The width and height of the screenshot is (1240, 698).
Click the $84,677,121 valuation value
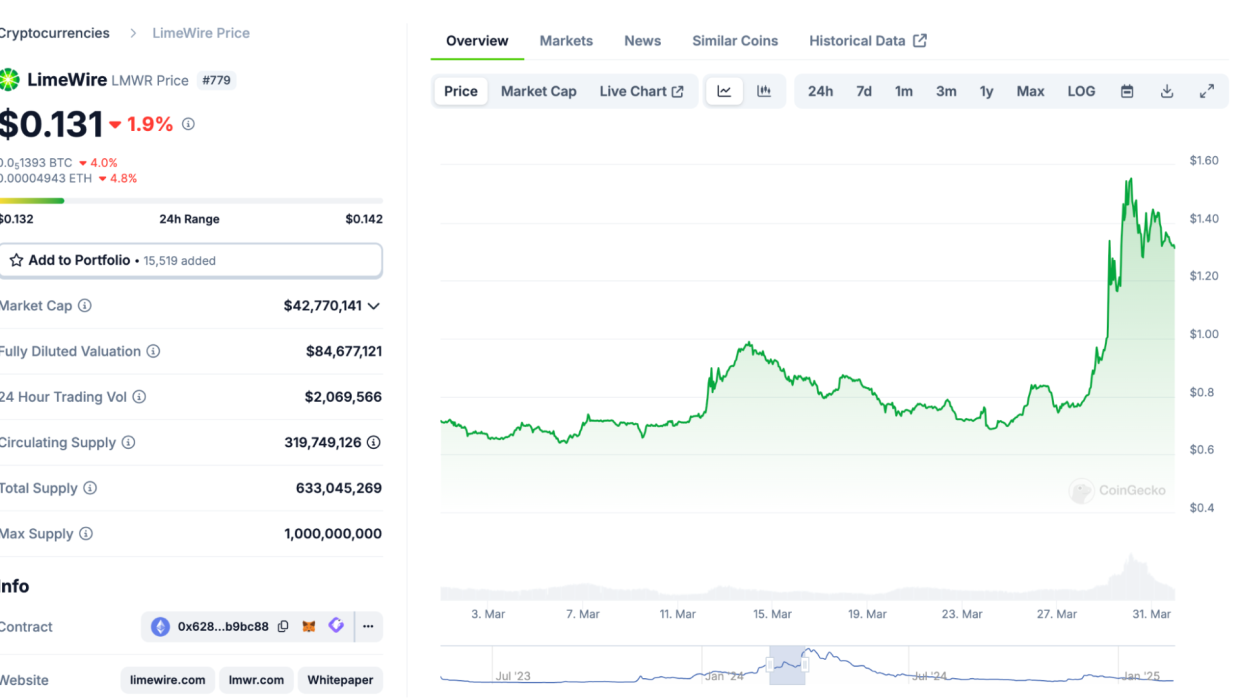(x=344, y=351)
